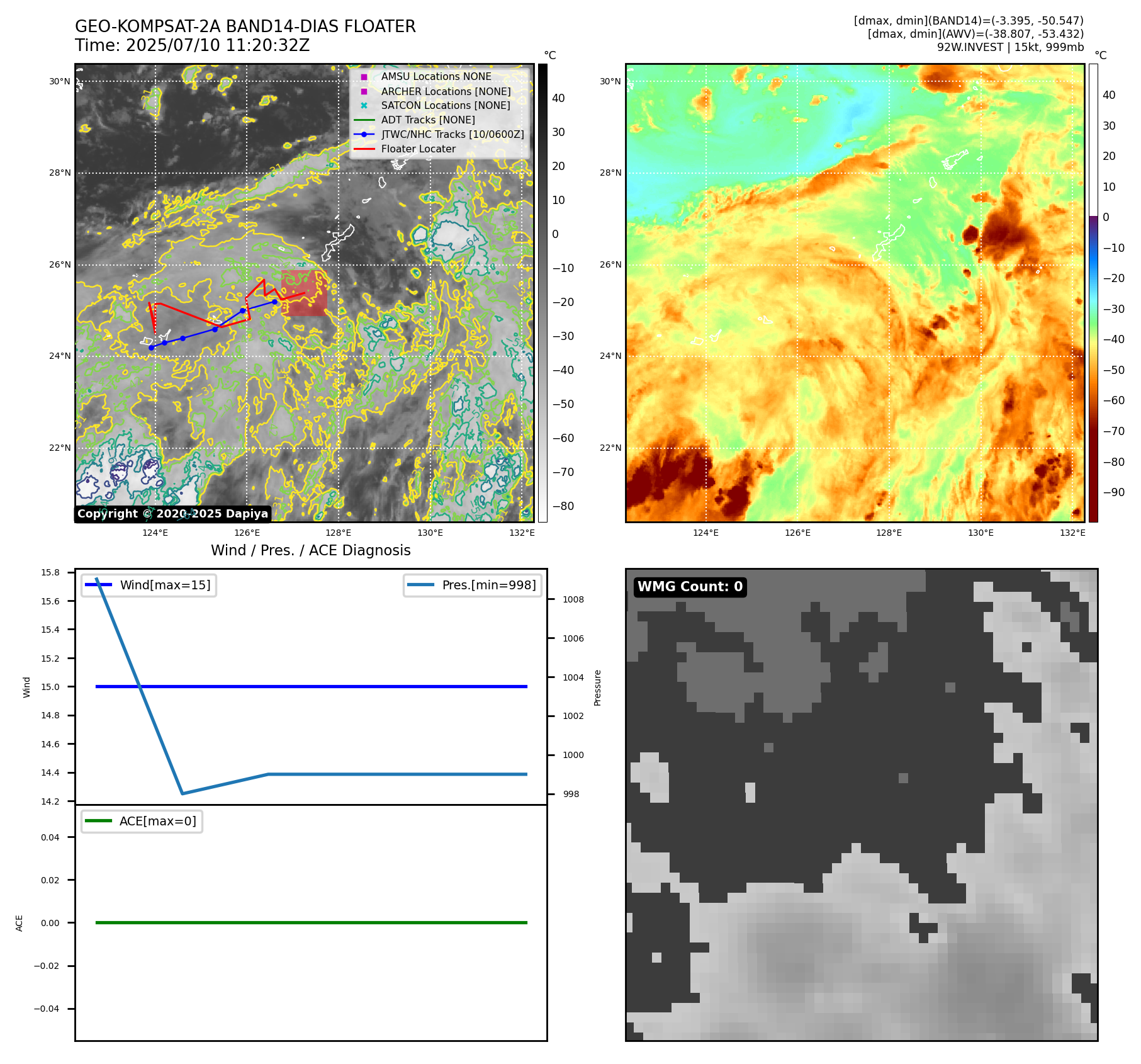Click the Wind / Pres. / ACE Diagnosis title
The image size is (1141, 1064).
coord(311,550)
